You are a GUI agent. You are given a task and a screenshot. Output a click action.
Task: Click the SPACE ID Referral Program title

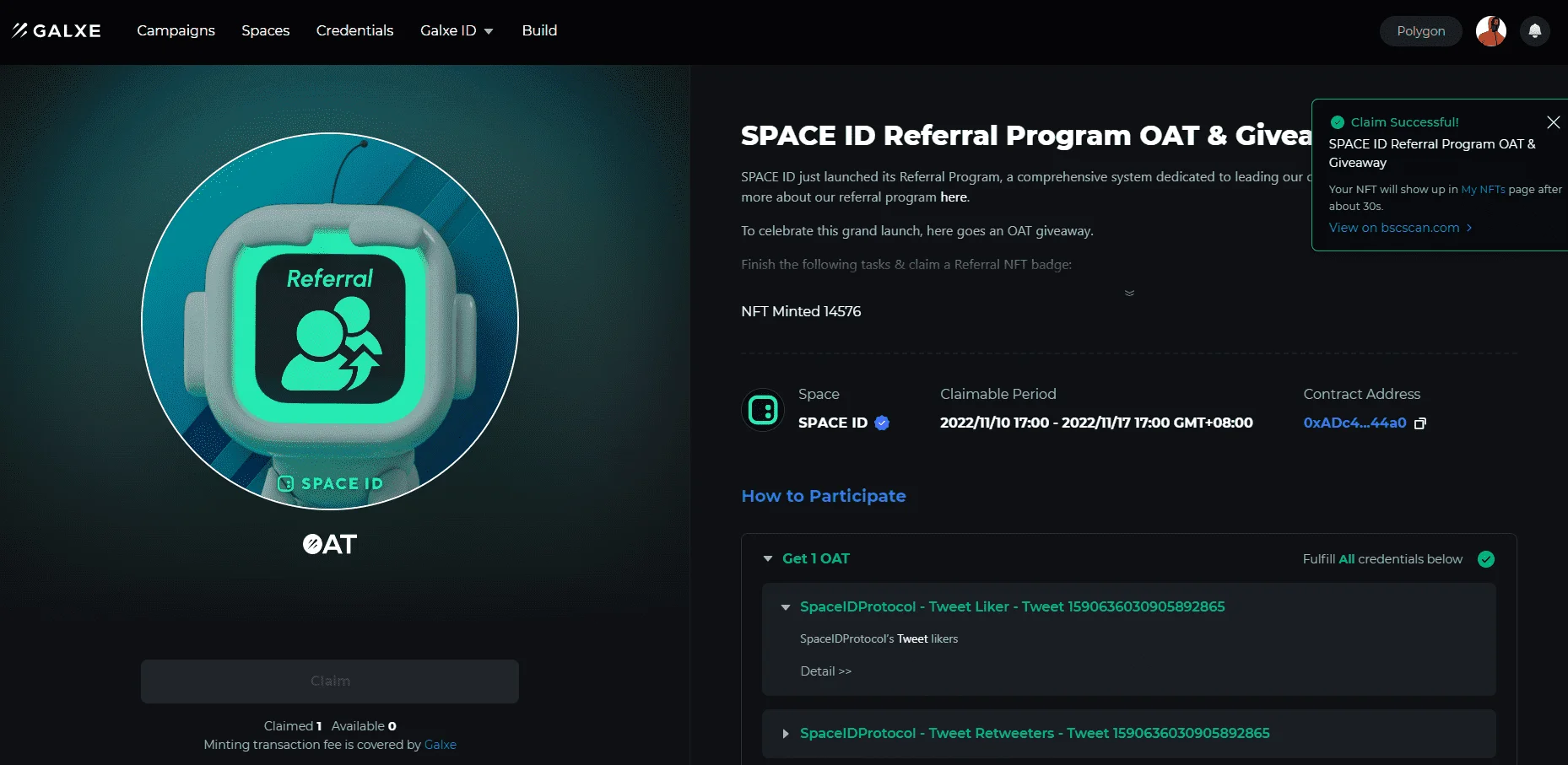(1026, 136)
